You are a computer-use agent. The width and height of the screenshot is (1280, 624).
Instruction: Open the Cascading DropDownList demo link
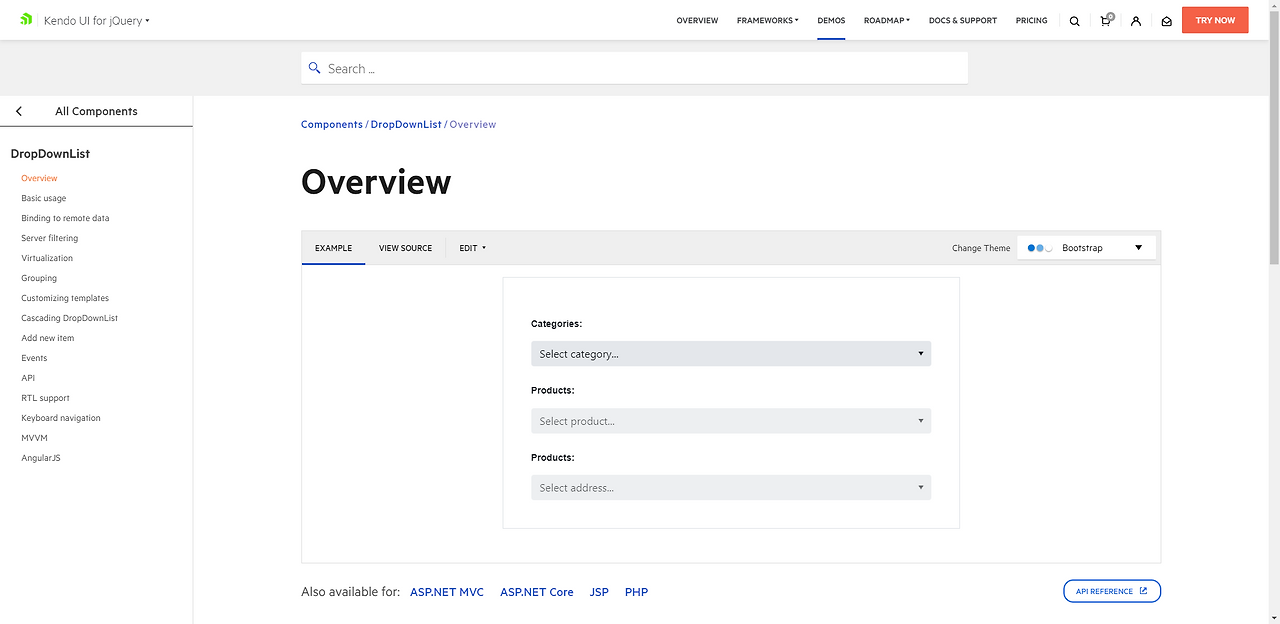[69, 317]
